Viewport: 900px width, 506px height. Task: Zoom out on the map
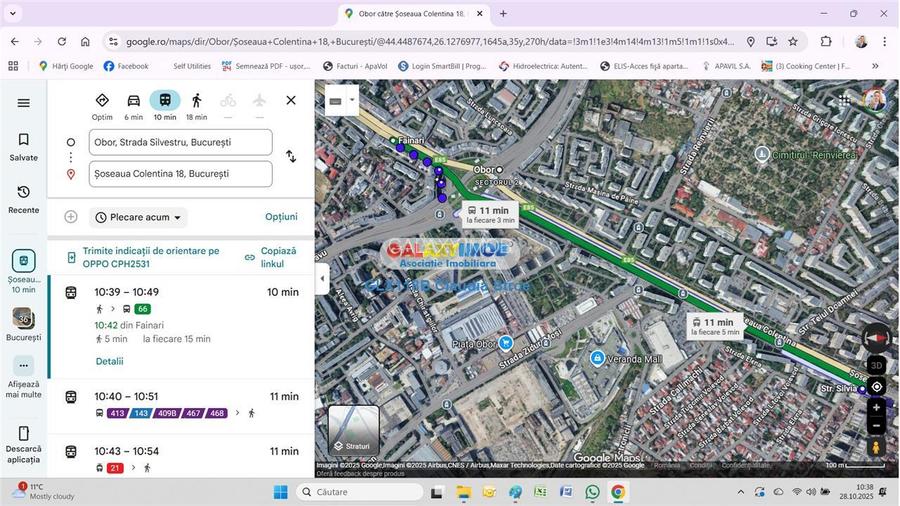point(876,426)
